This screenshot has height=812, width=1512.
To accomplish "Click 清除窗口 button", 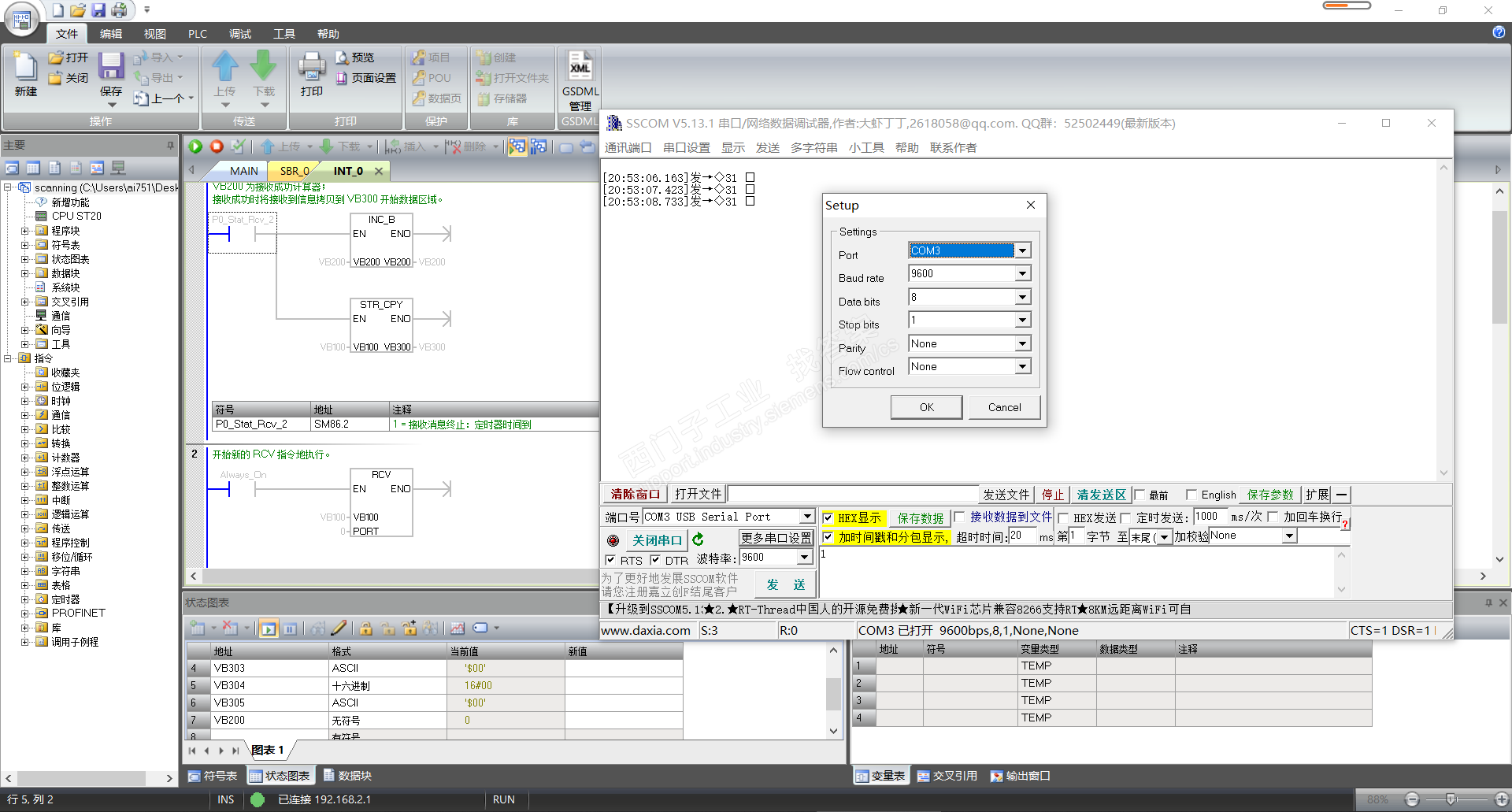I will [x=635, y=494].
